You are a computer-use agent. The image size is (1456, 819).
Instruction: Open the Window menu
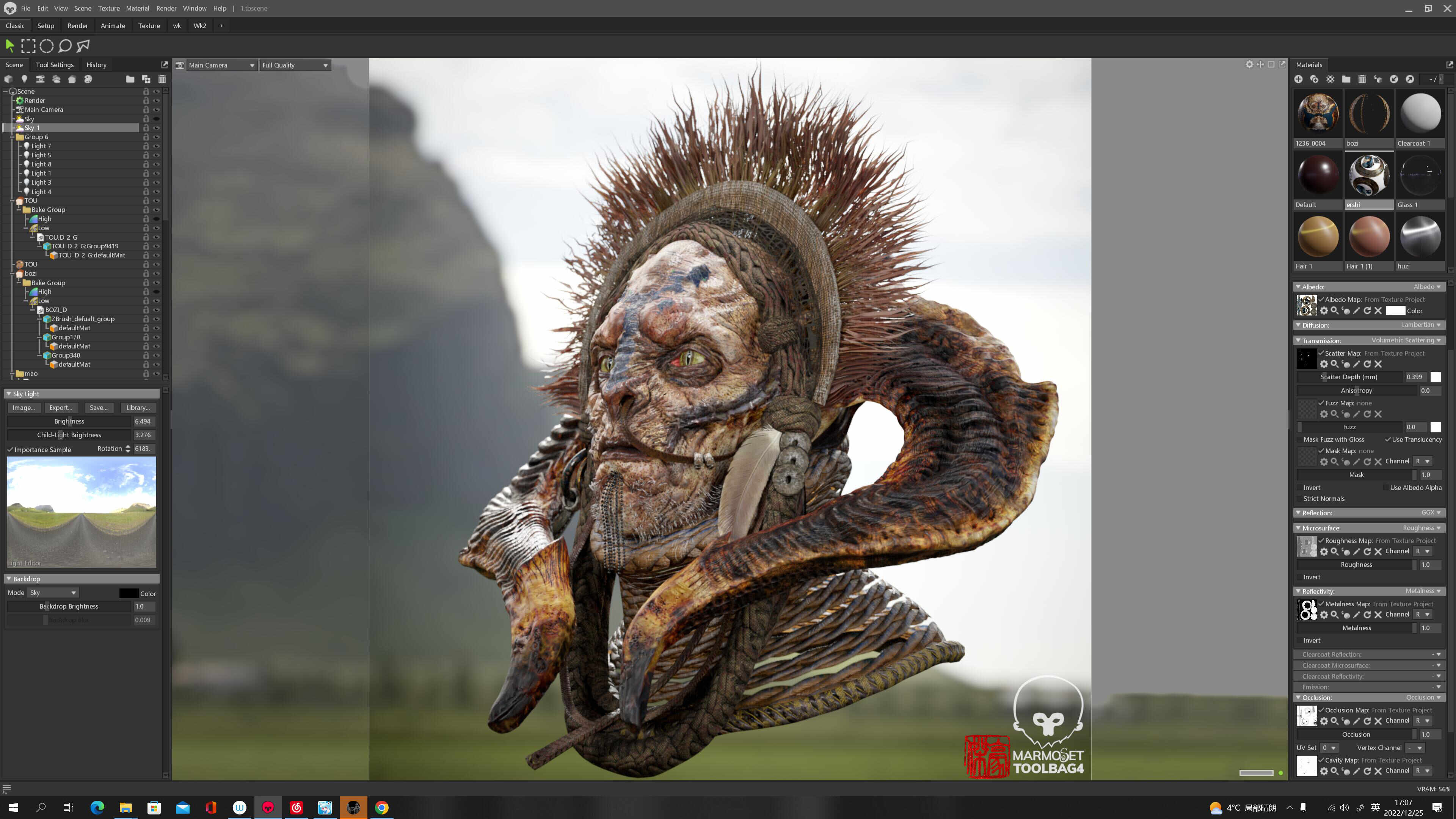click(195, 8)
